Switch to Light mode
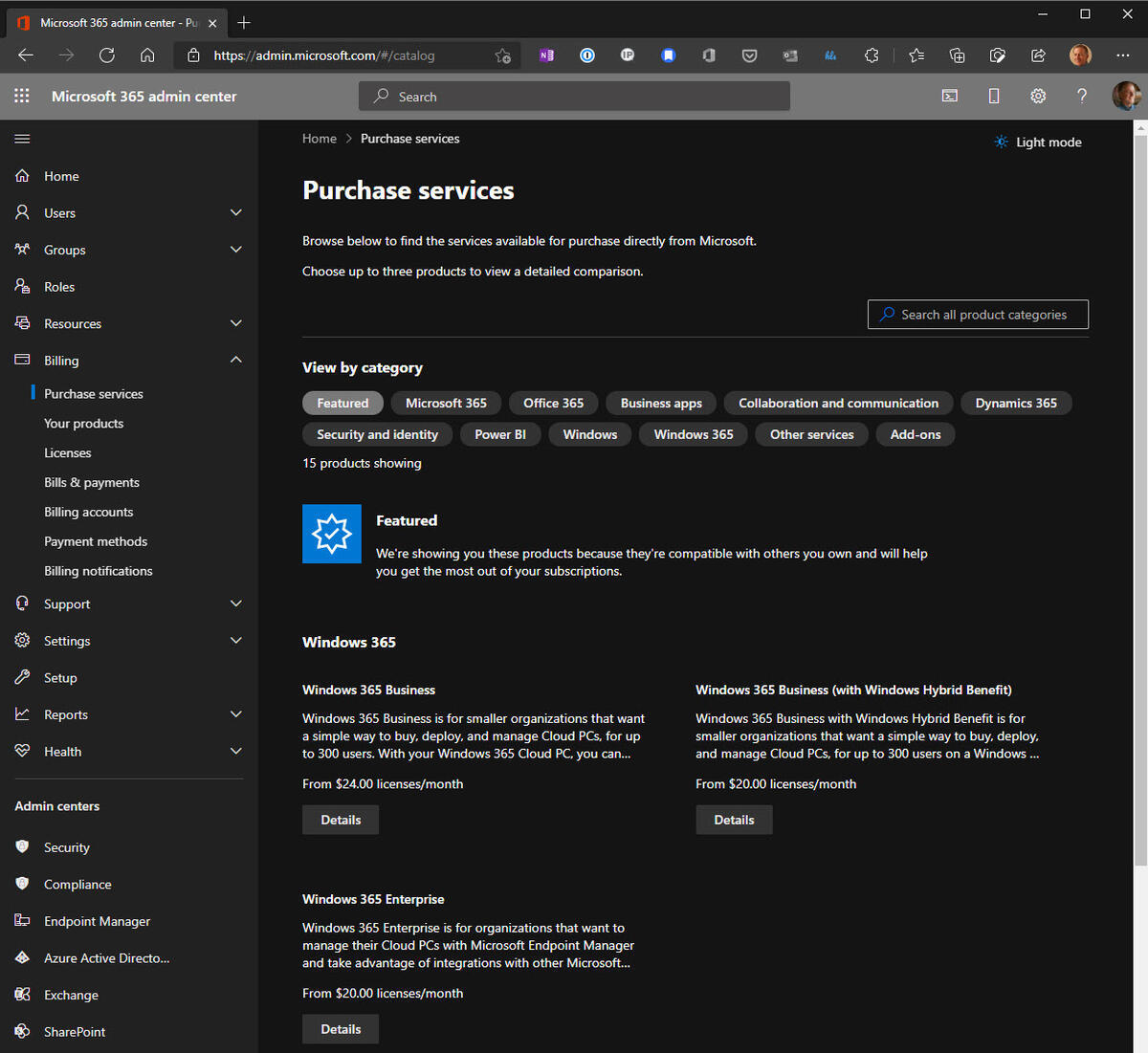The image size is (1148, 1053). 1038,142
